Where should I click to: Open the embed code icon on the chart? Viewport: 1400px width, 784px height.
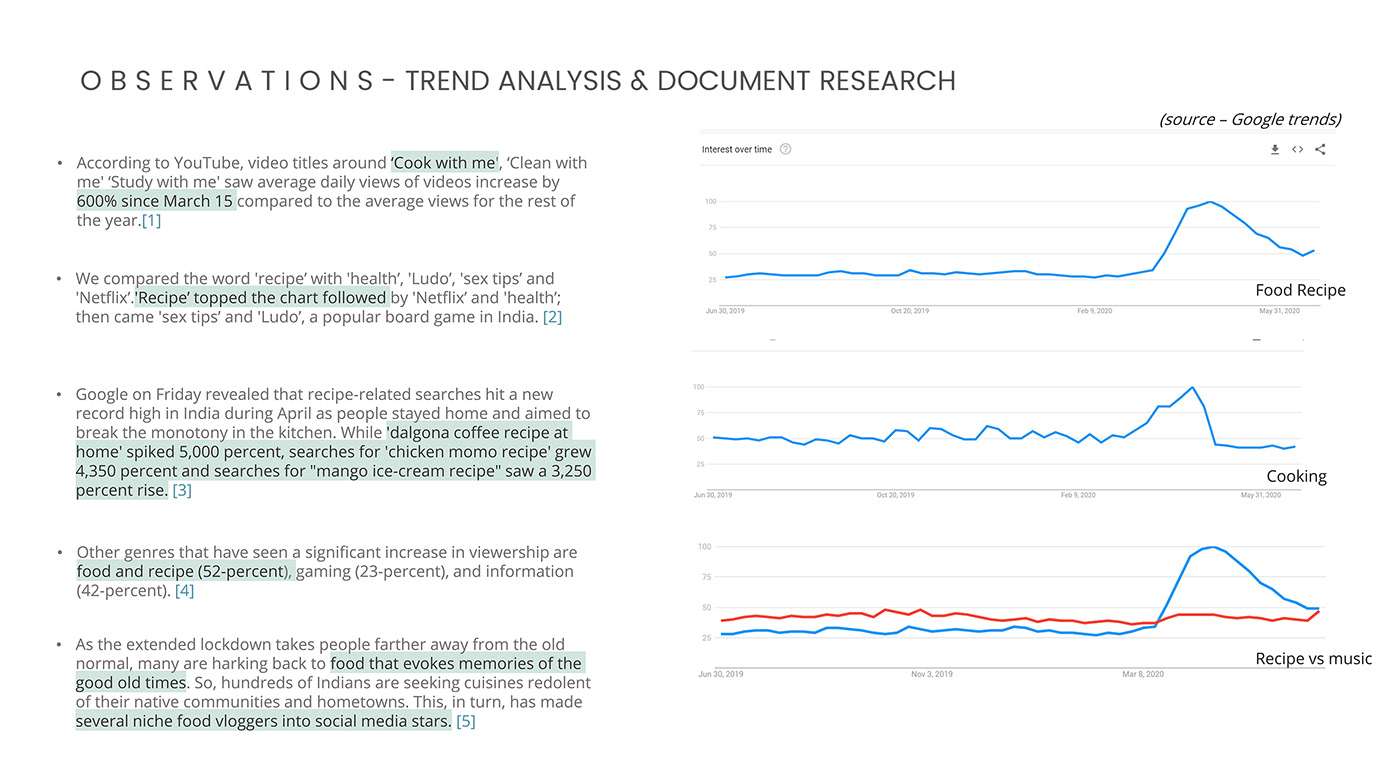(x=1297, y=150)
